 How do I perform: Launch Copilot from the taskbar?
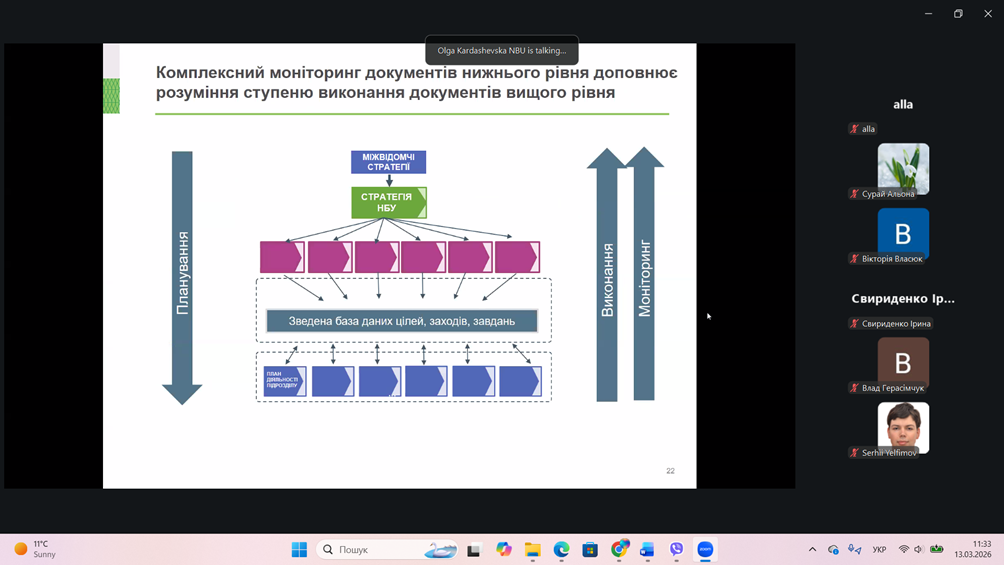tap(504, 549)
